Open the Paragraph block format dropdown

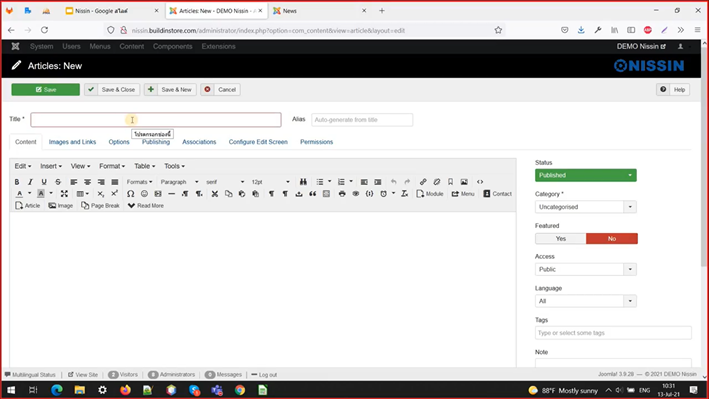click(x=179, y=182)
